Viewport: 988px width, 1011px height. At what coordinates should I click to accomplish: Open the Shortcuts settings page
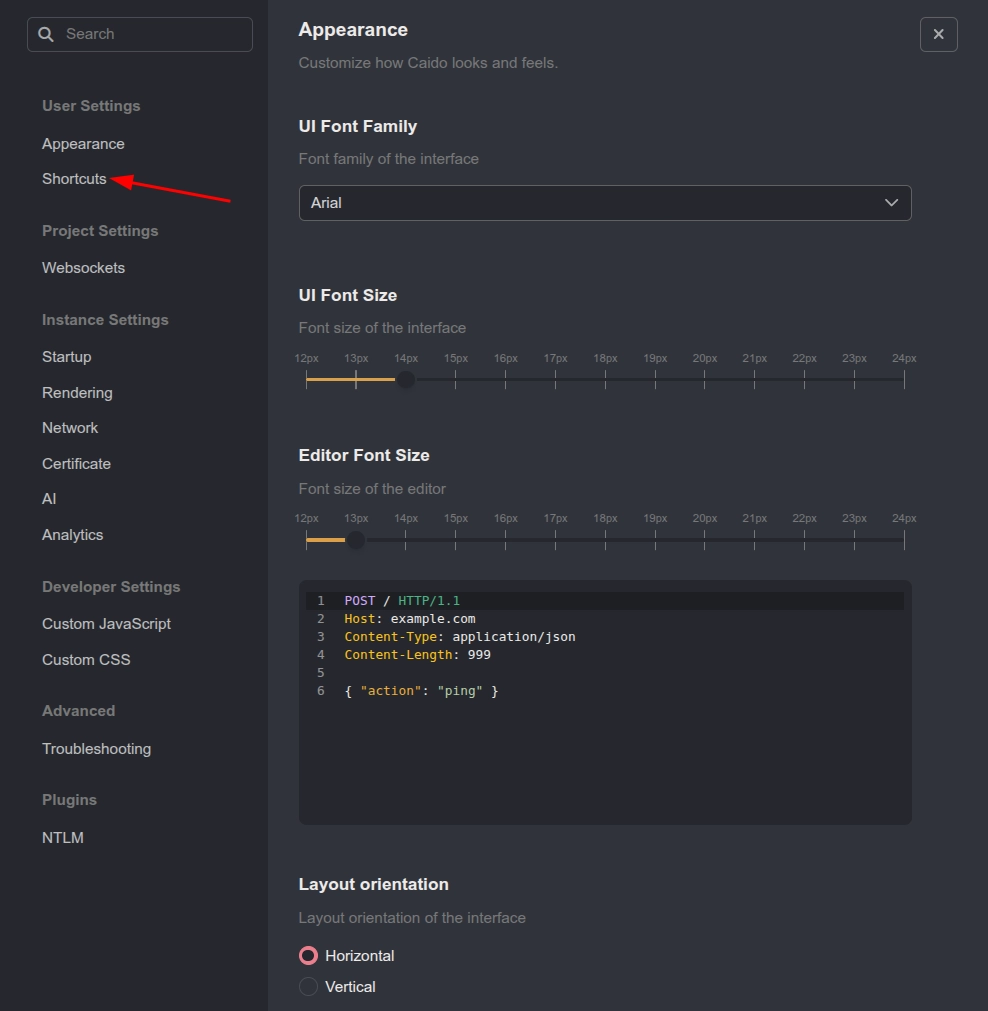point(74,179)
